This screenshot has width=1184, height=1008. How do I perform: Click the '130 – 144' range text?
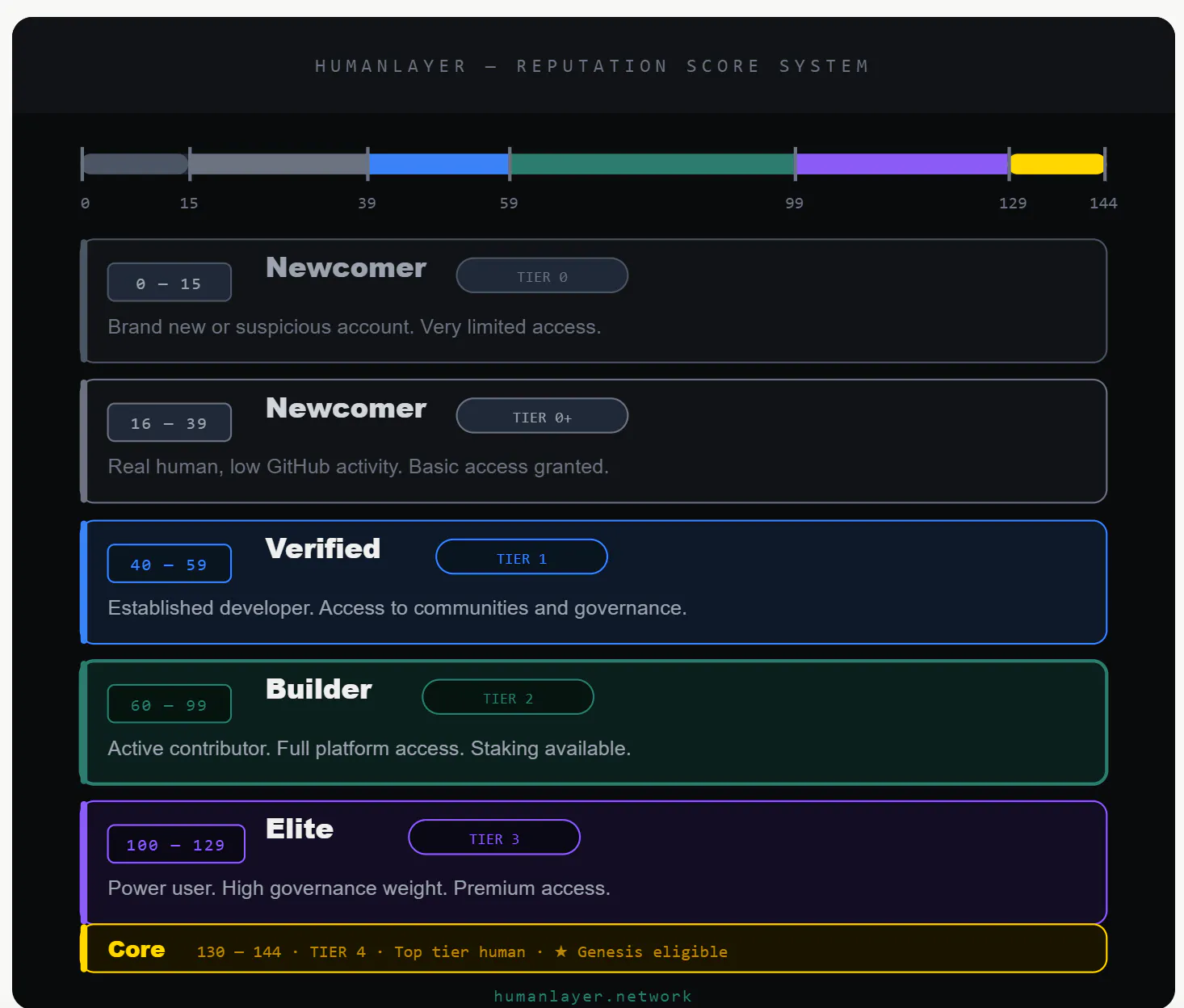click(x=239, y=952)
